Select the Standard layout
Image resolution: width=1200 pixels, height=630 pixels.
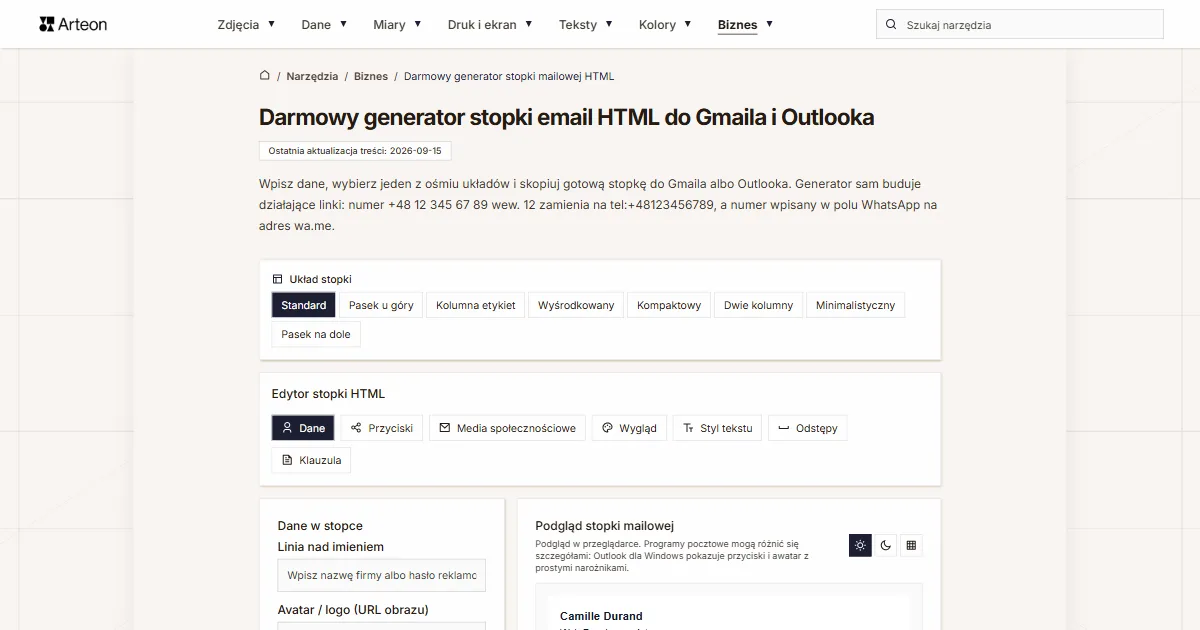(x=303, y=305)
